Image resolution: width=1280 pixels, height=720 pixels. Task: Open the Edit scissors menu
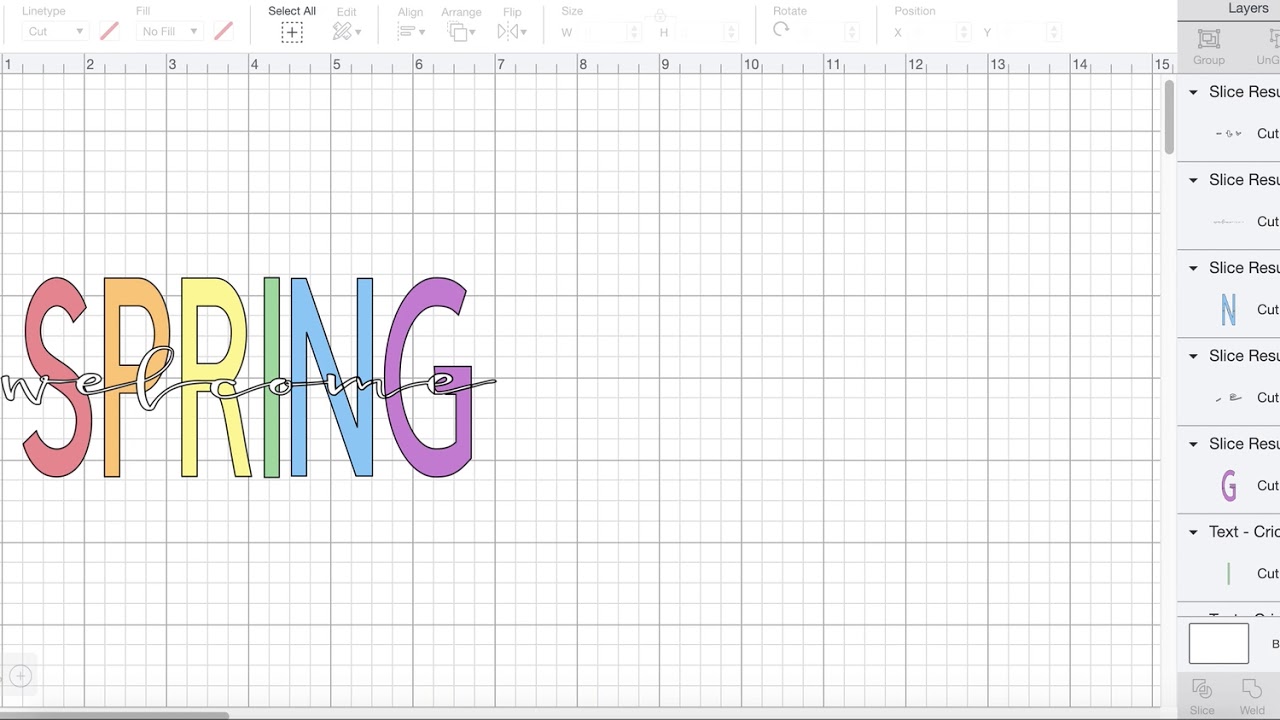click(346, 32)
